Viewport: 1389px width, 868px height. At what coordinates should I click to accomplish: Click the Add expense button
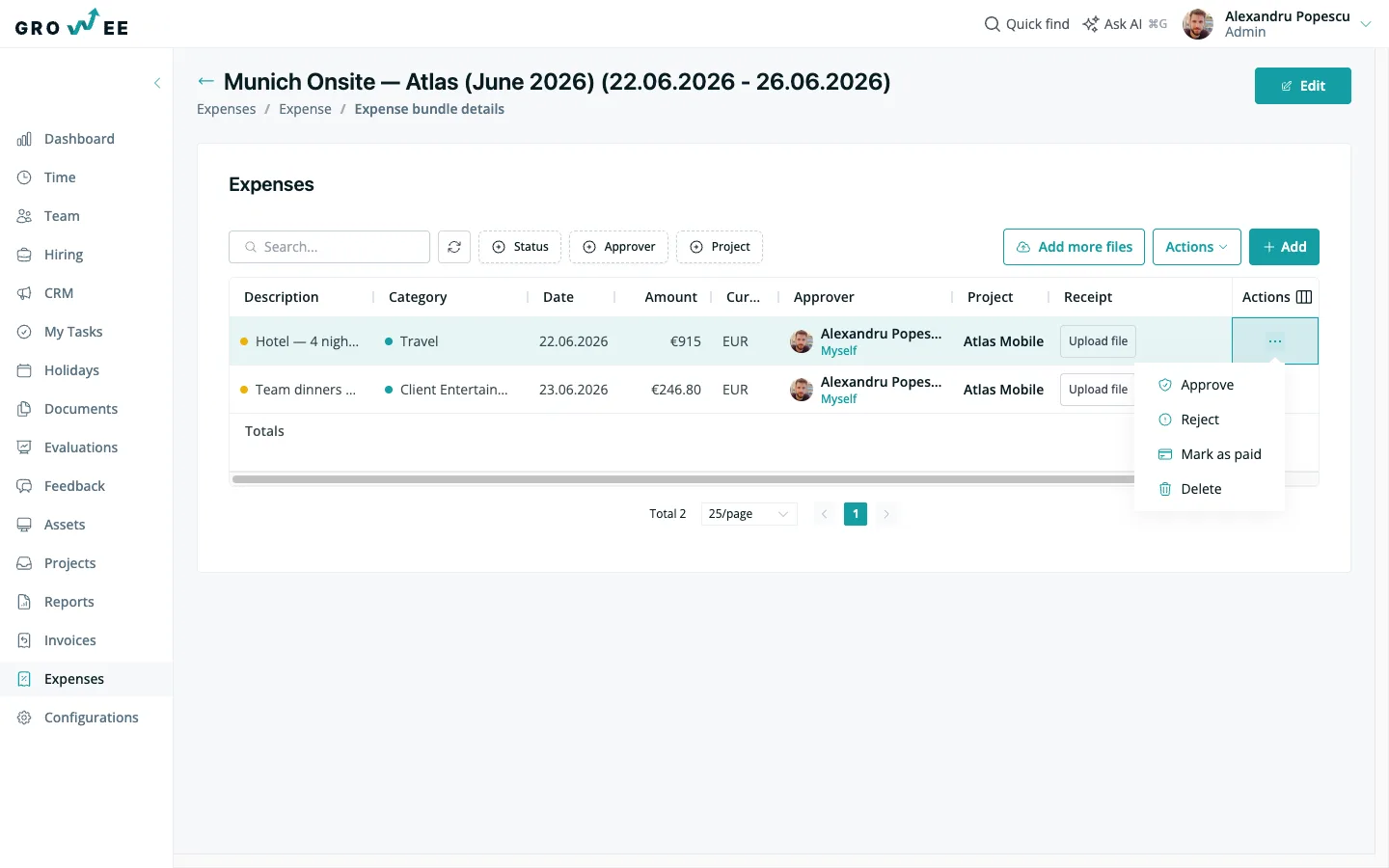coord(1284,247)
